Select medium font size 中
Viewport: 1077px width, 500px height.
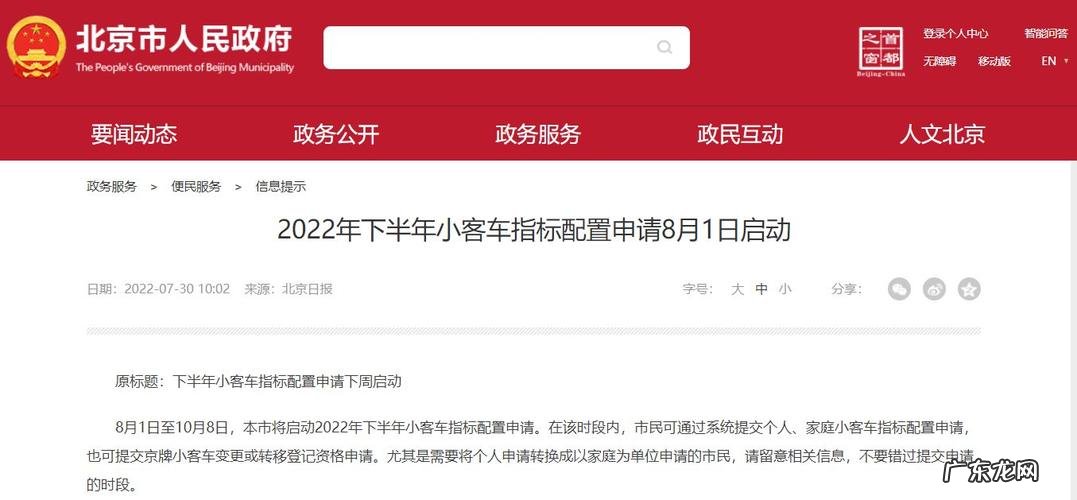pos(761,289)
